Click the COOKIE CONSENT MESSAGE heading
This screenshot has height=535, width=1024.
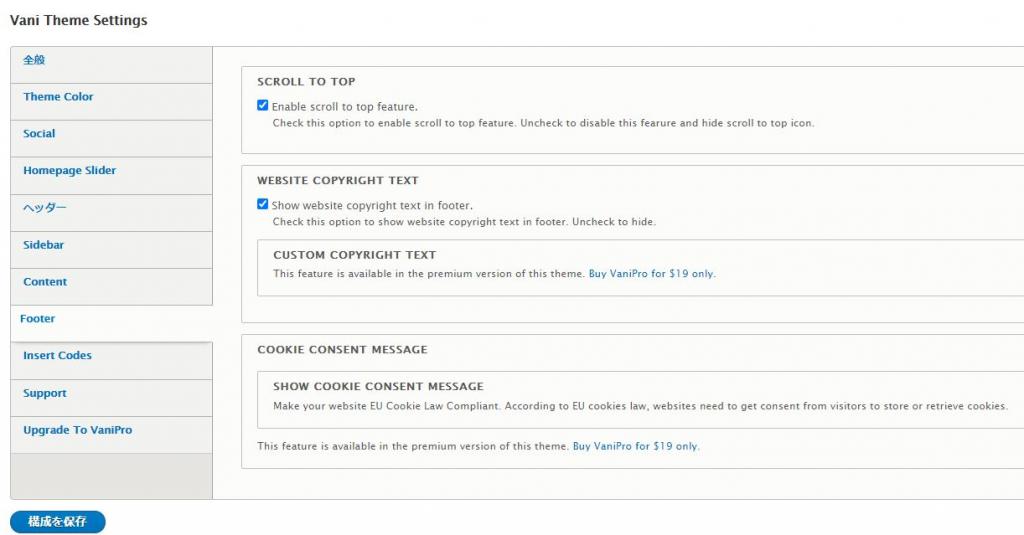click(x=342, y=349)
